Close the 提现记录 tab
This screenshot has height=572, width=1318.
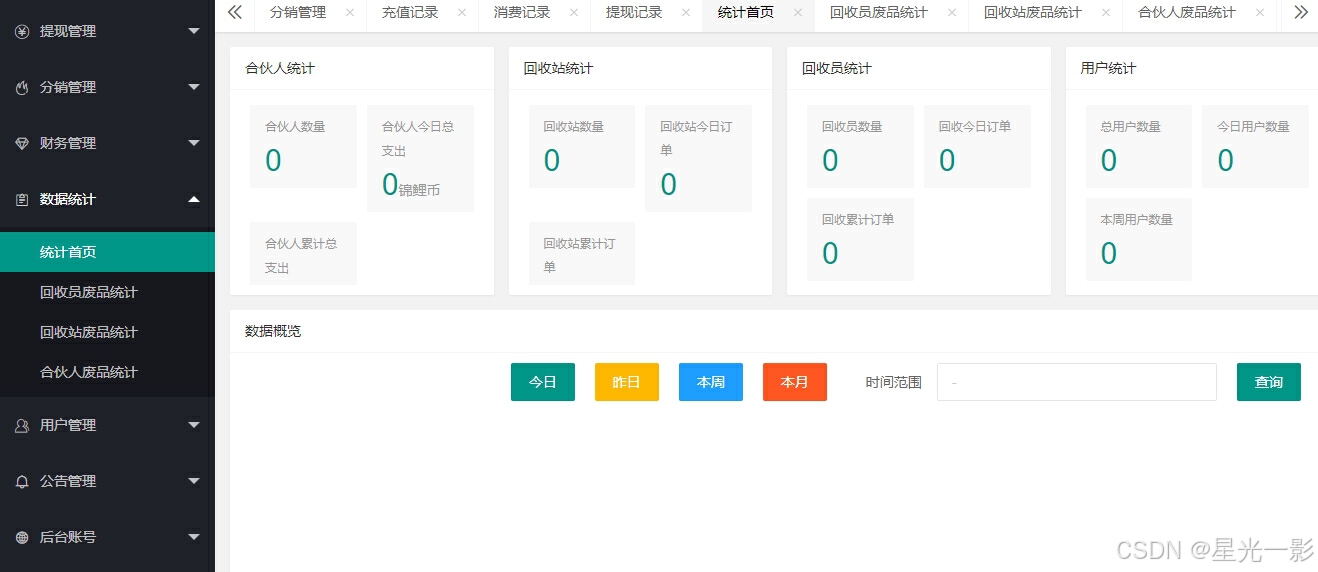(x=685, y=13)
